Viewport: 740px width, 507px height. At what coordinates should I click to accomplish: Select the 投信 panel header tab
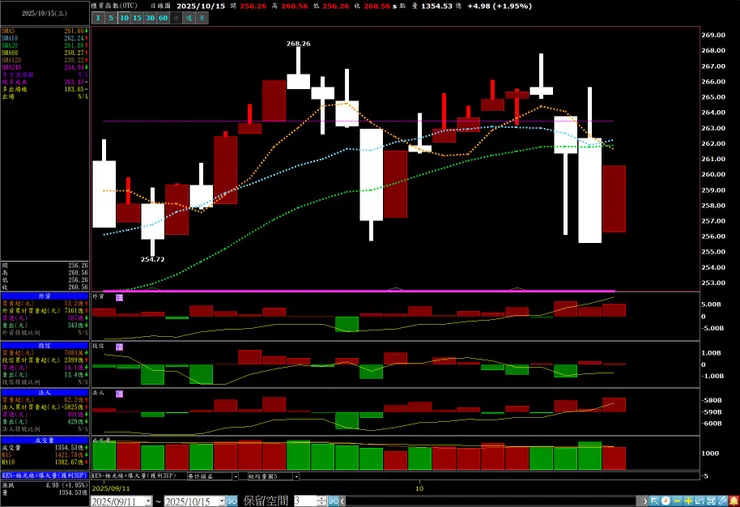[45, 346]
